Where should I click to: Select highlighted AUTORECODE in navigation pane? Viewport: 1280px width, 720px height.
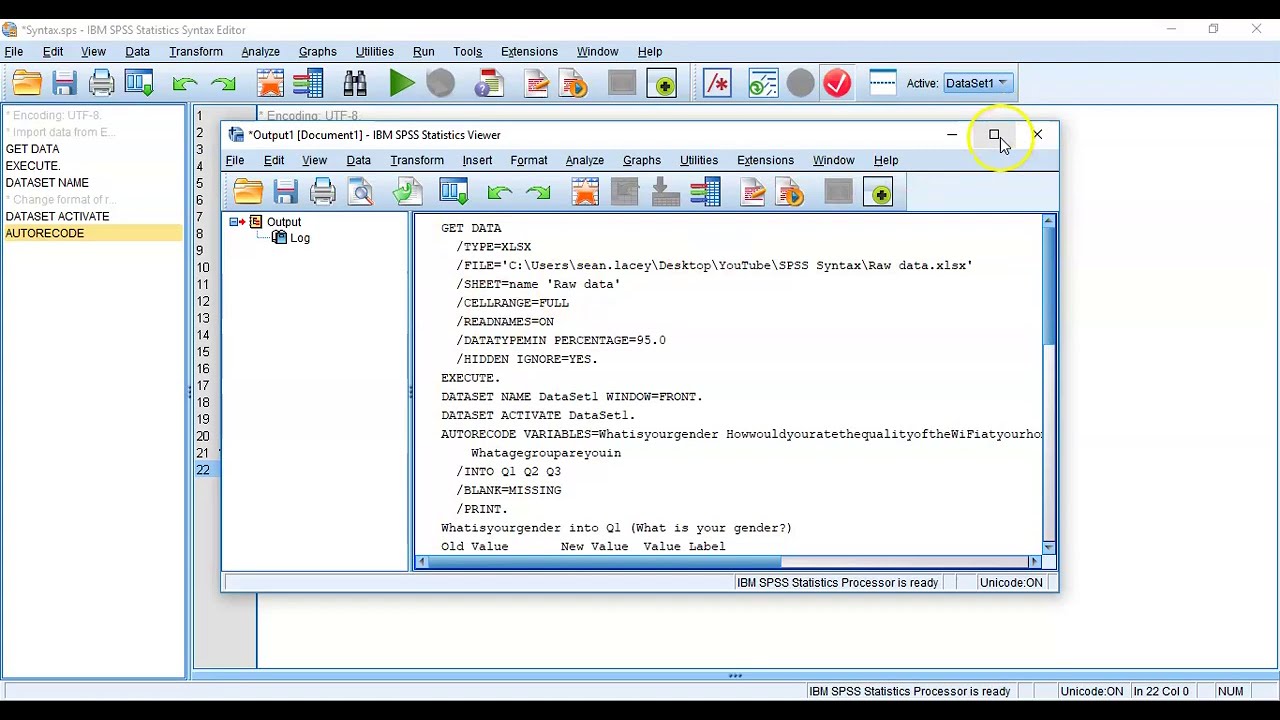(x=92, y=233)
